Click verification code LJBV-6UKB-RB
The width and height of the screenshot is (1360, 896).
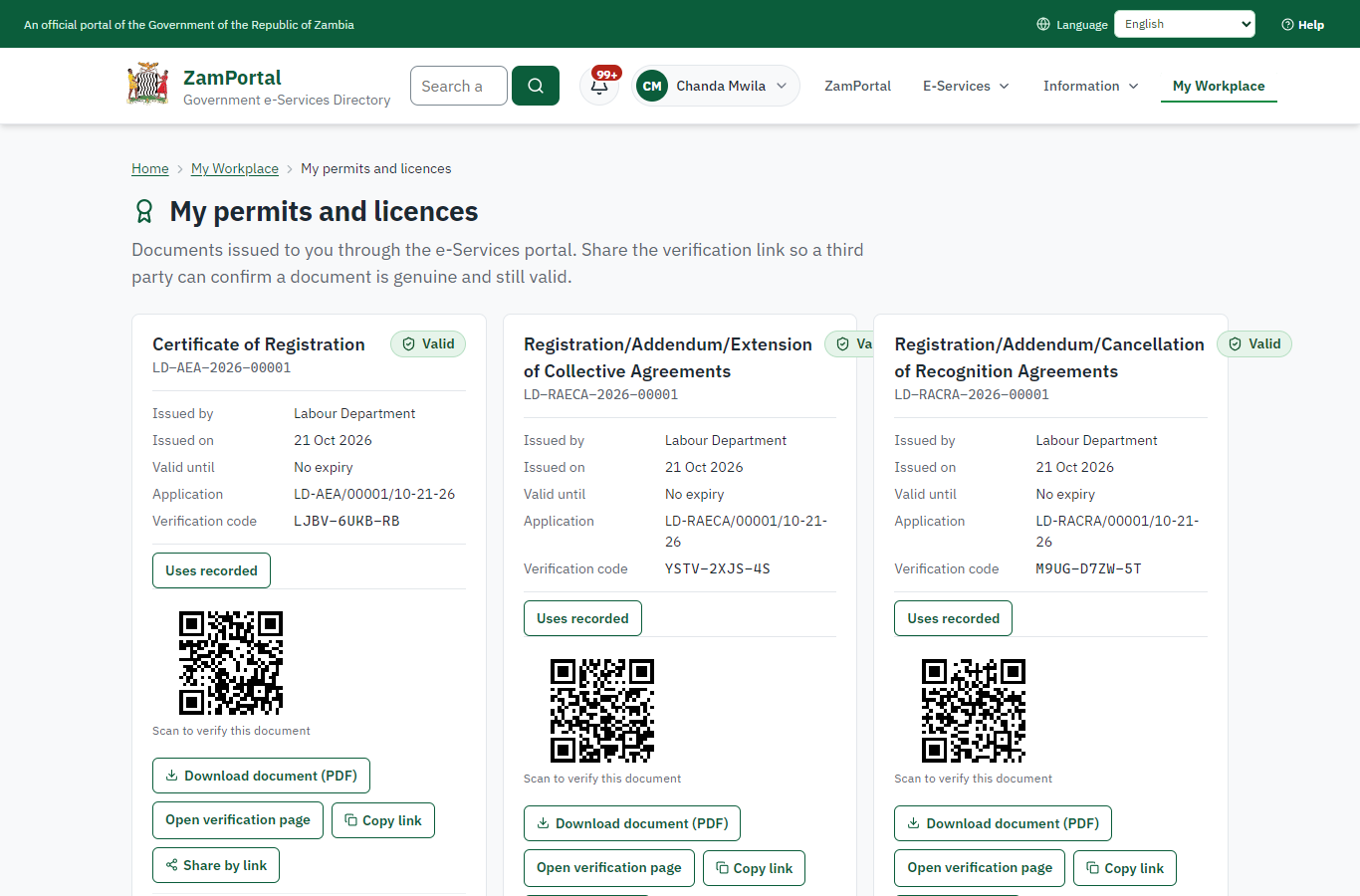click(x=346, y=521)
